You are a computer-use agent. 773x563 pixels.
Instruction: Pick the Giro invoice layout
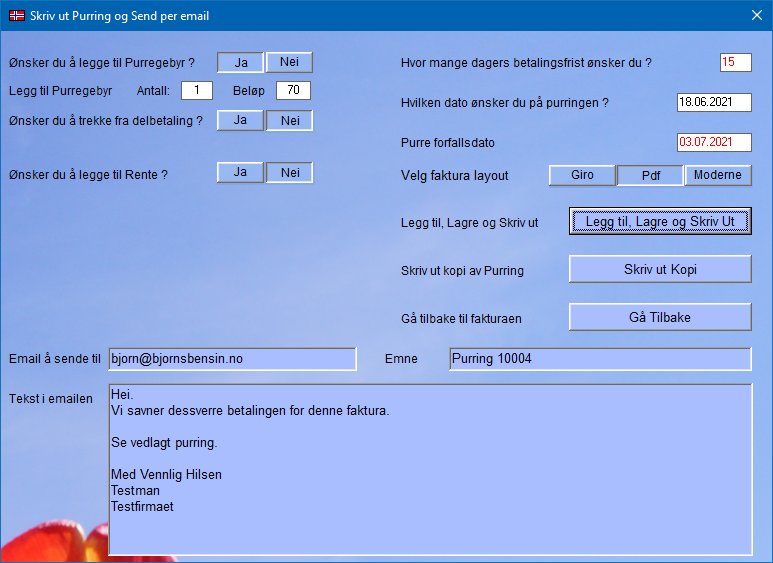[582, 176]
